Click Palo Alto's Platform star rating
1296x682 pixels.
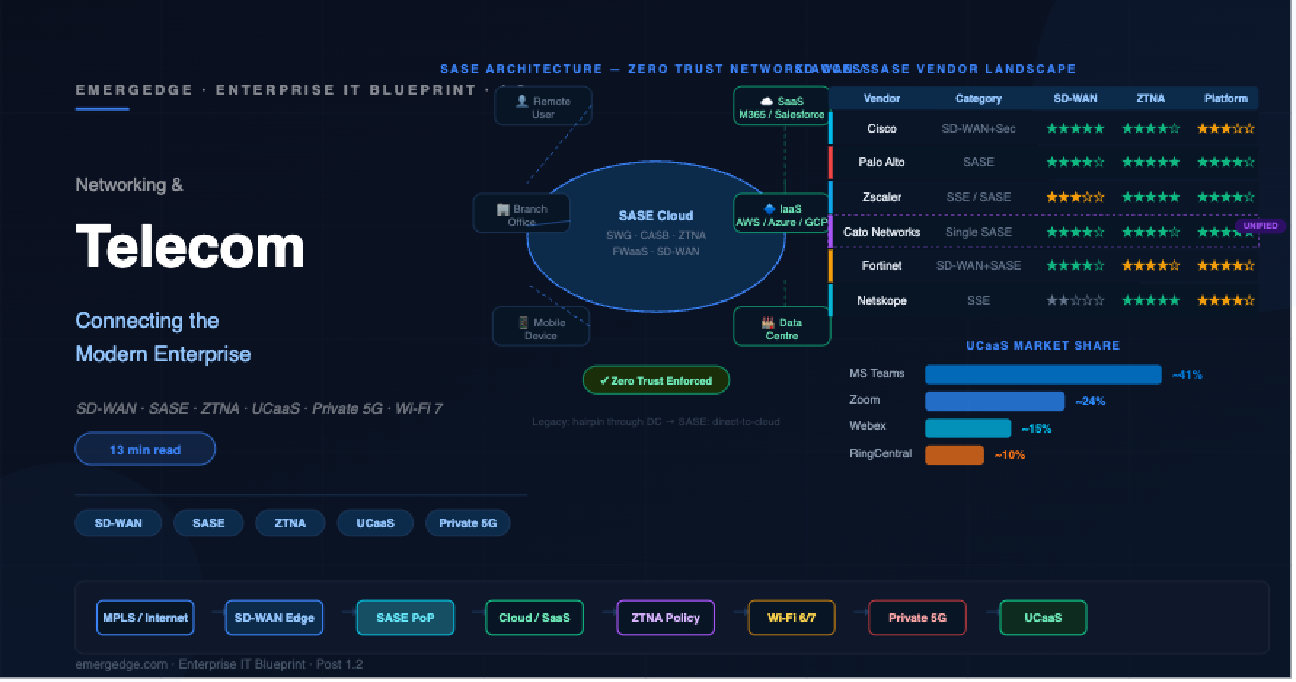coord(1226,162)
